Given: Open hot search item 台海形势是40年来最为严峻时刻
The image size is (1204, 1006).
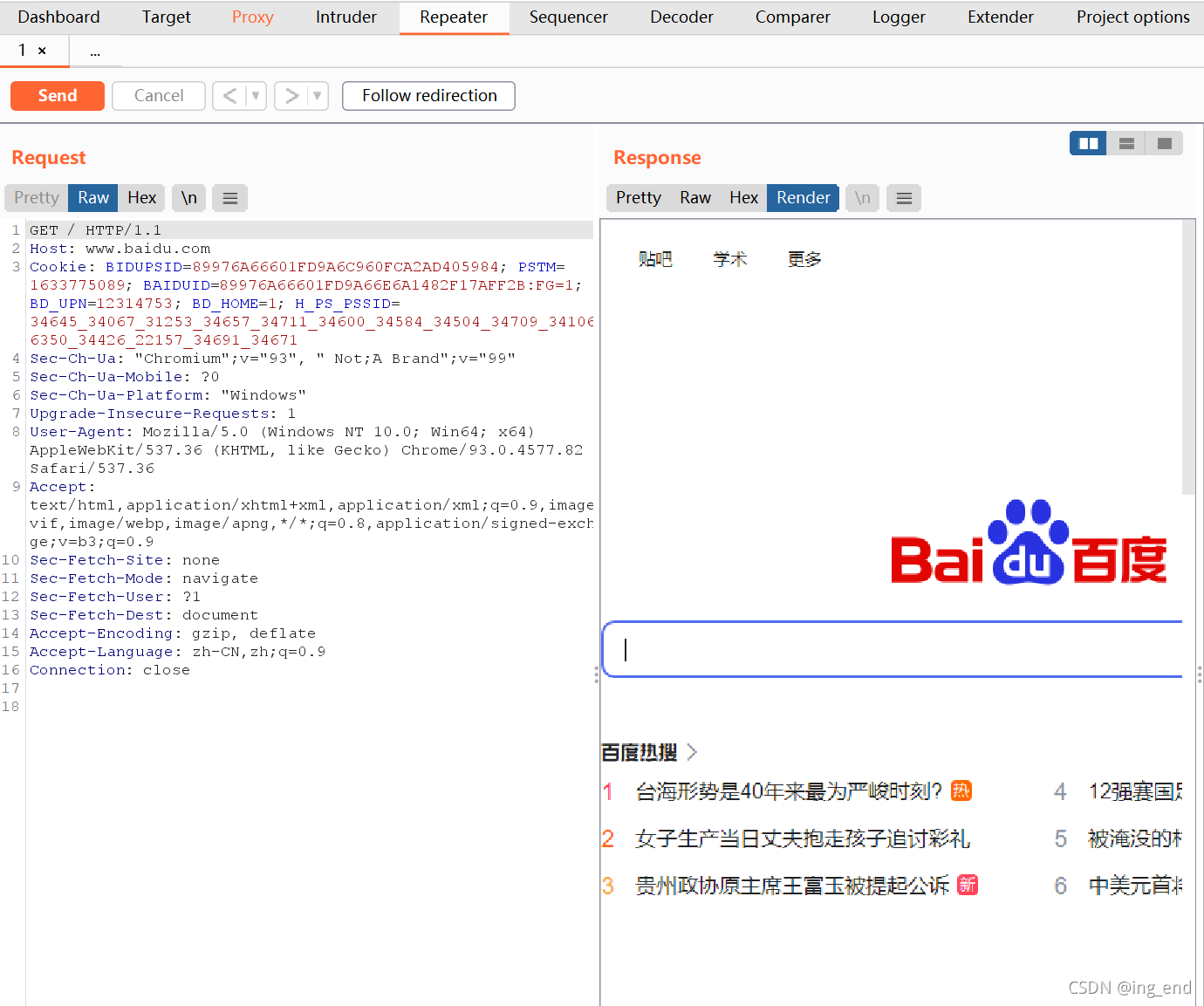Looking at the screenshot, I should tap(789, 791).
